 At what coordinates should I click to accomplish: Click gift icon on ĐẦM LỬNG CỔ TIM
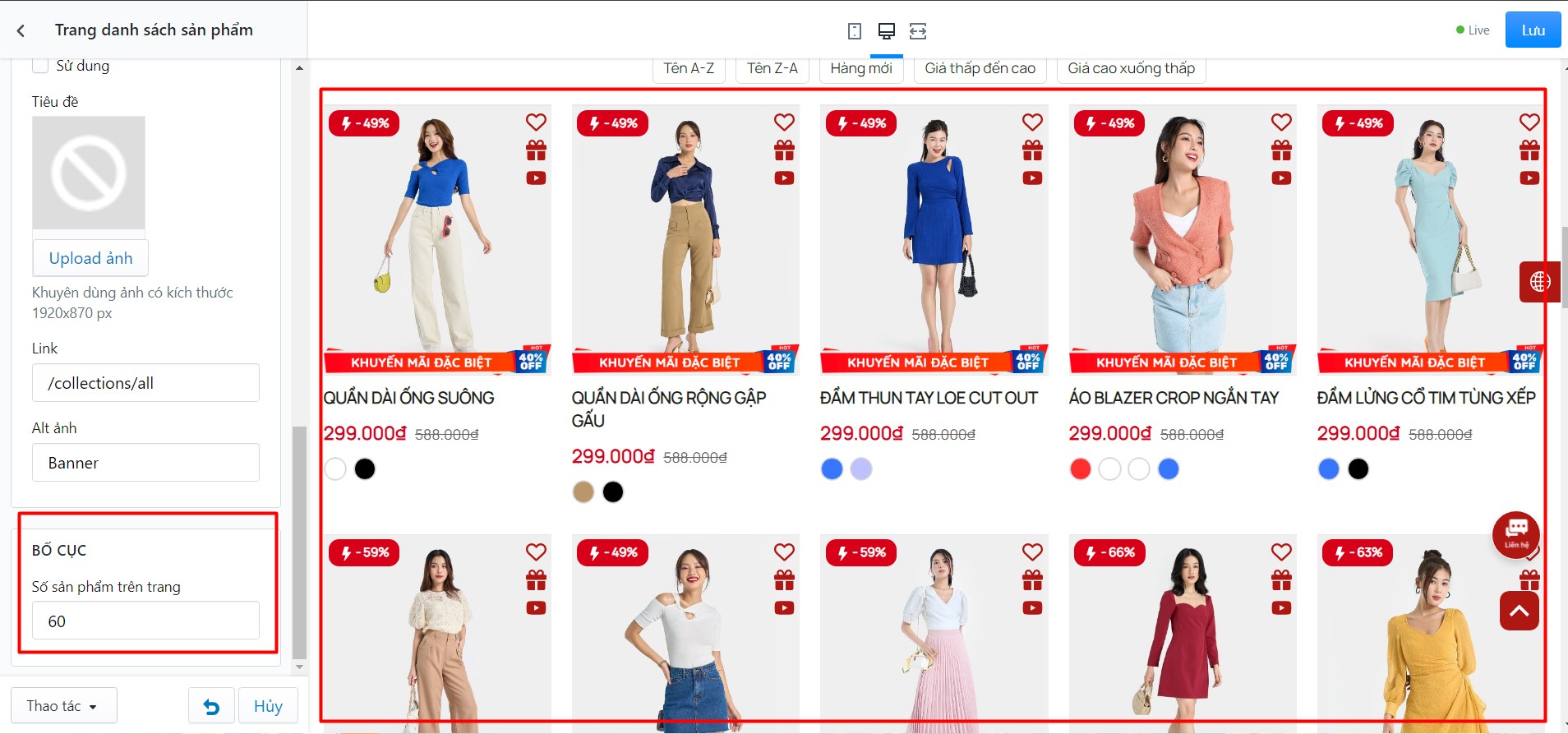1529,150
